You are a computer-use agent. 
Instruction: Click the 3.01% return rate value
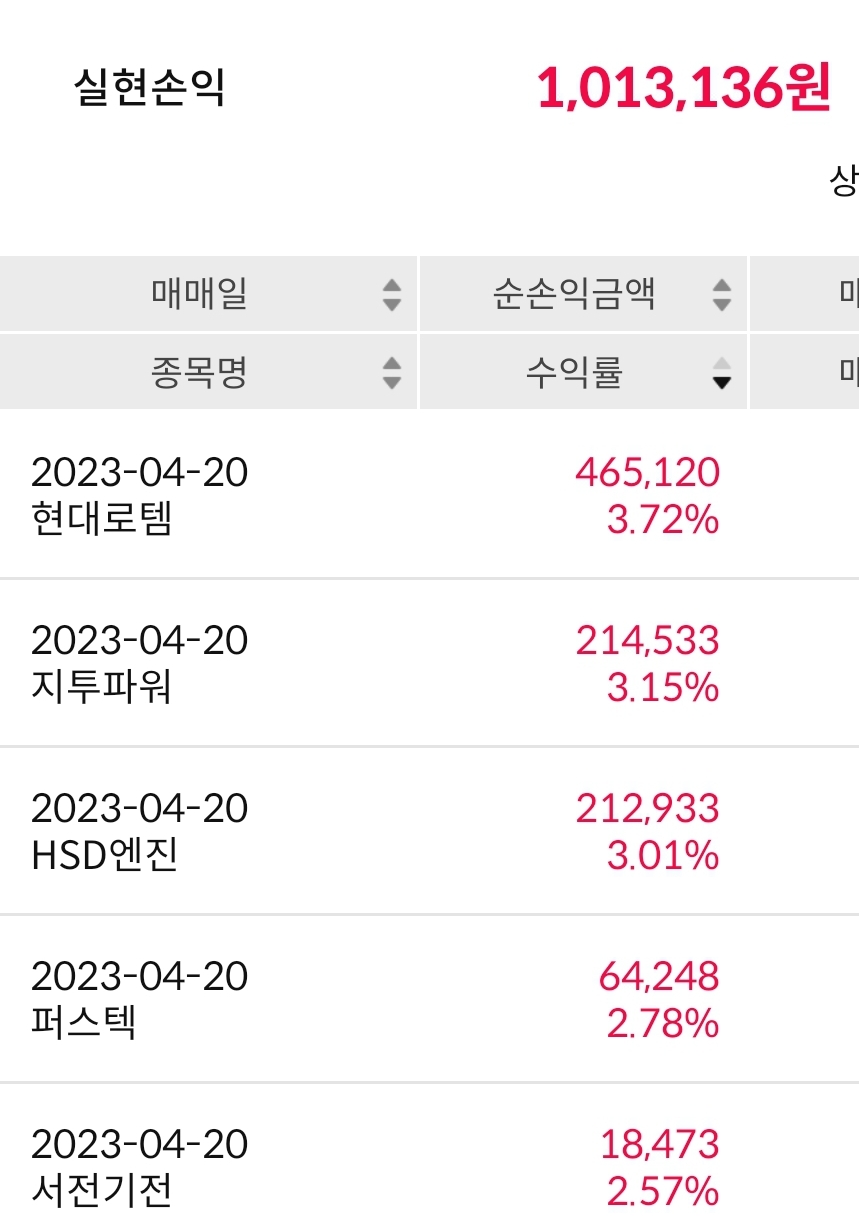click(x=663, y=856)
